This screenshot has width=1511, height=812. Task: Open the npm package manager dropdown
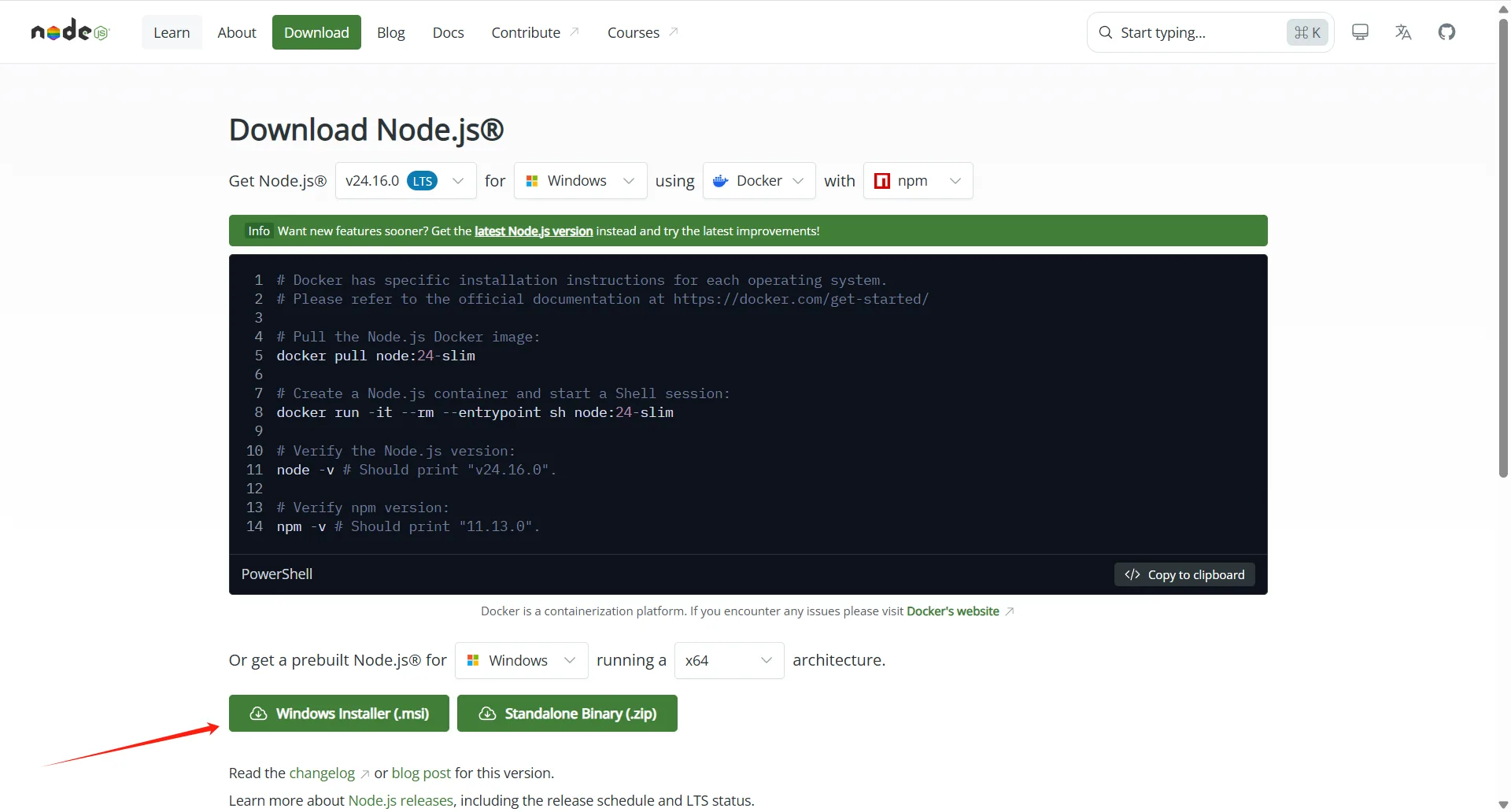point(918,181)
